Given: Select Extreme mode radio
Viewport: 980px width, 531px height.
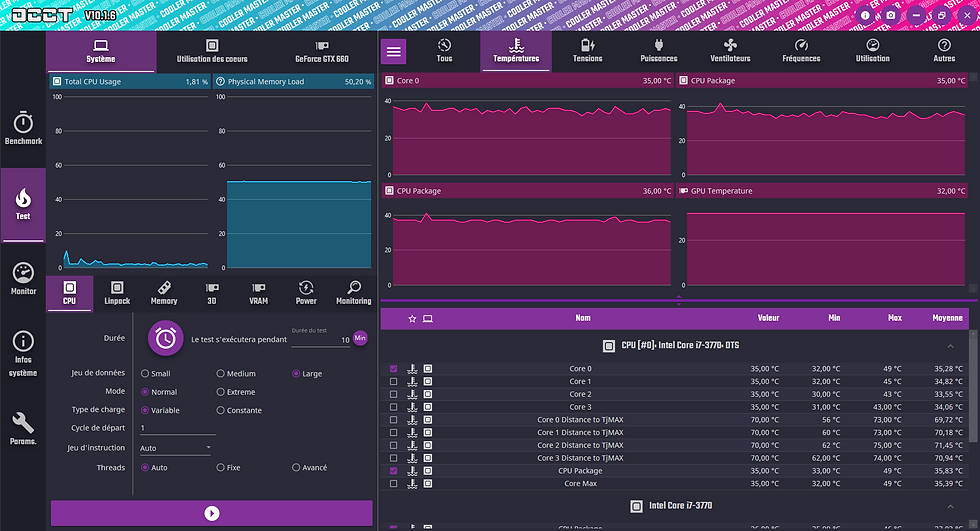Looking at the screenshot, I should [221, 392].
